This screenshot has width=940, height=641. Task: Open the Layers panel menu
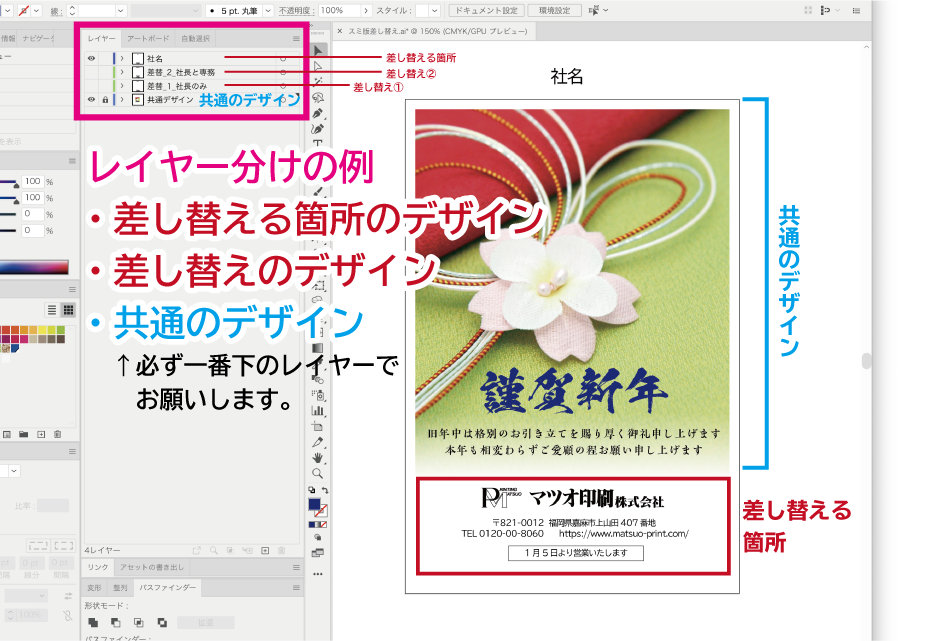point(296,38)
